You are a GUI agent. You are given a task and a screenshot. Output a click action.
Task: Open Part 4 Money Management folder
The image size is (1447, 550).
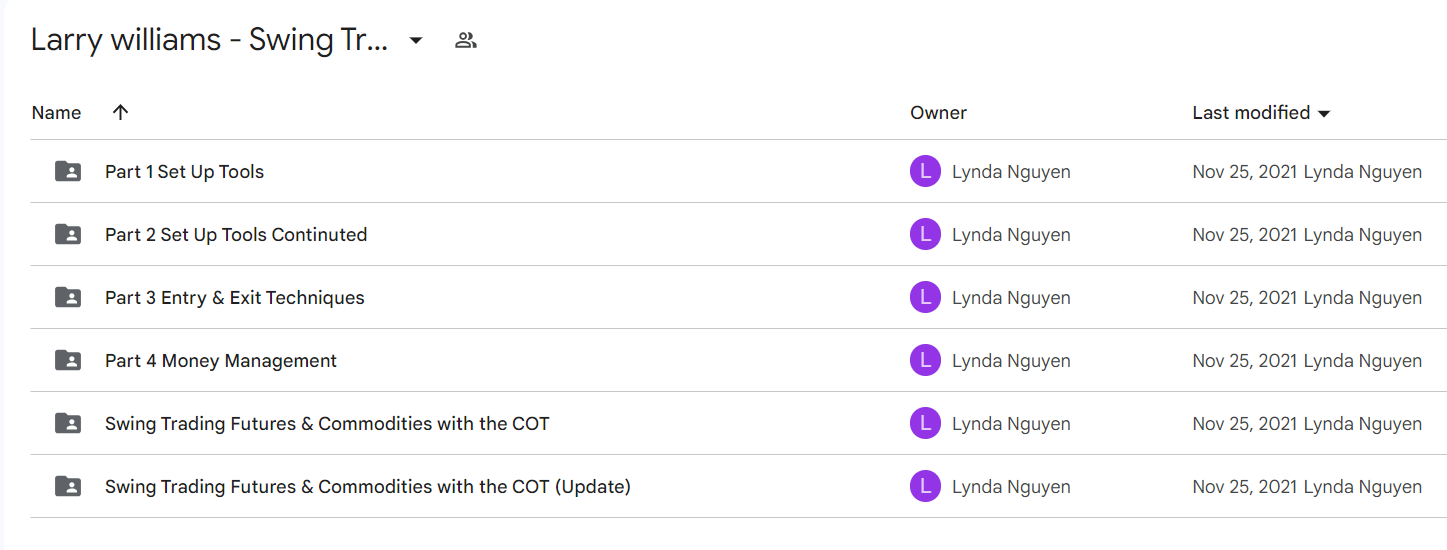click(221, 361)
